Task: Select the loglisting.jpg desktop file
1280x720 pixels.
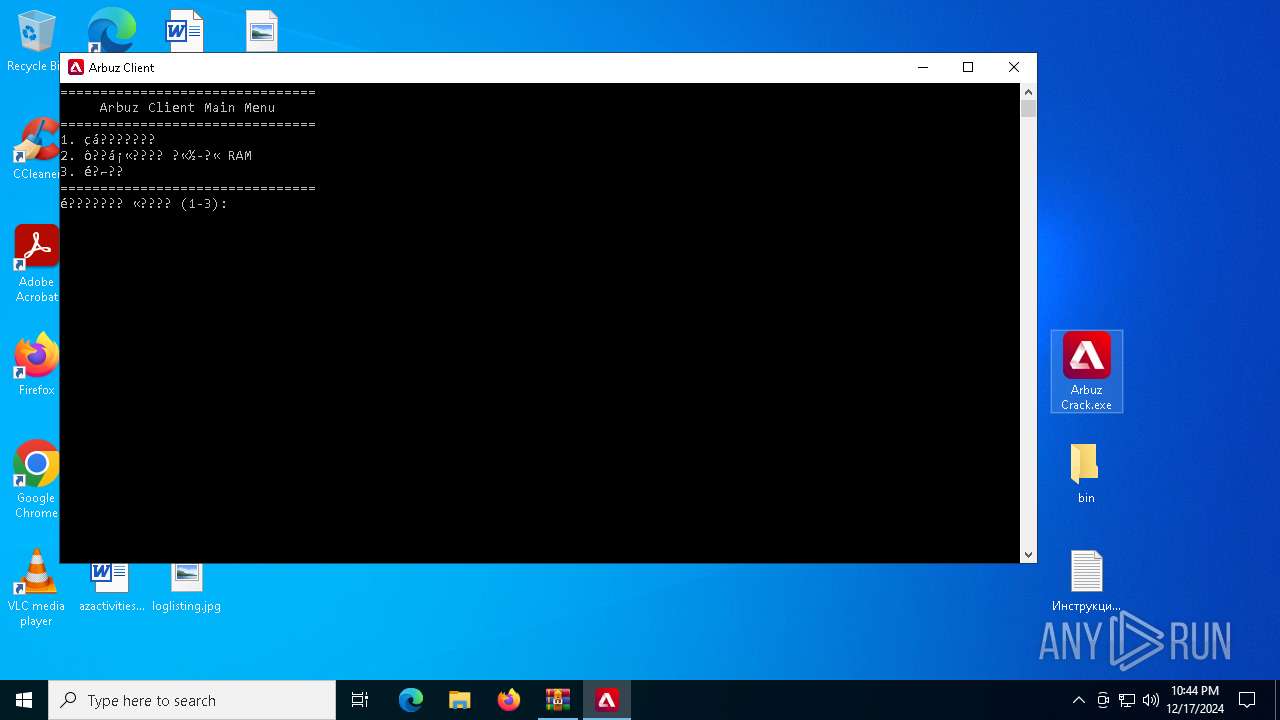Action: click(186, 588)
